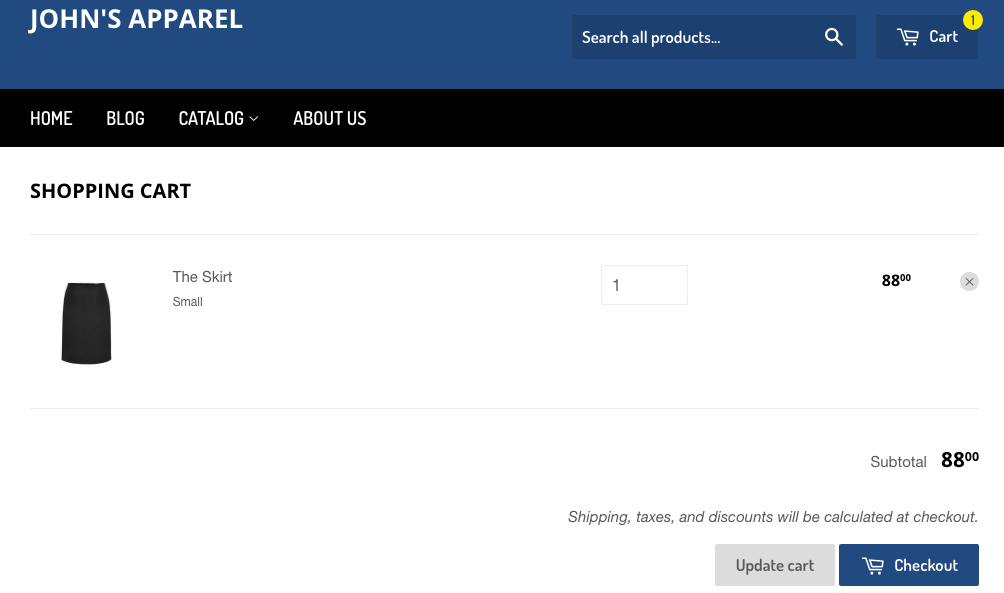The width and height of the screenshot is (1004, 593).
Task: Remove The Skirt with the X icon
Action: pos(969,282)
